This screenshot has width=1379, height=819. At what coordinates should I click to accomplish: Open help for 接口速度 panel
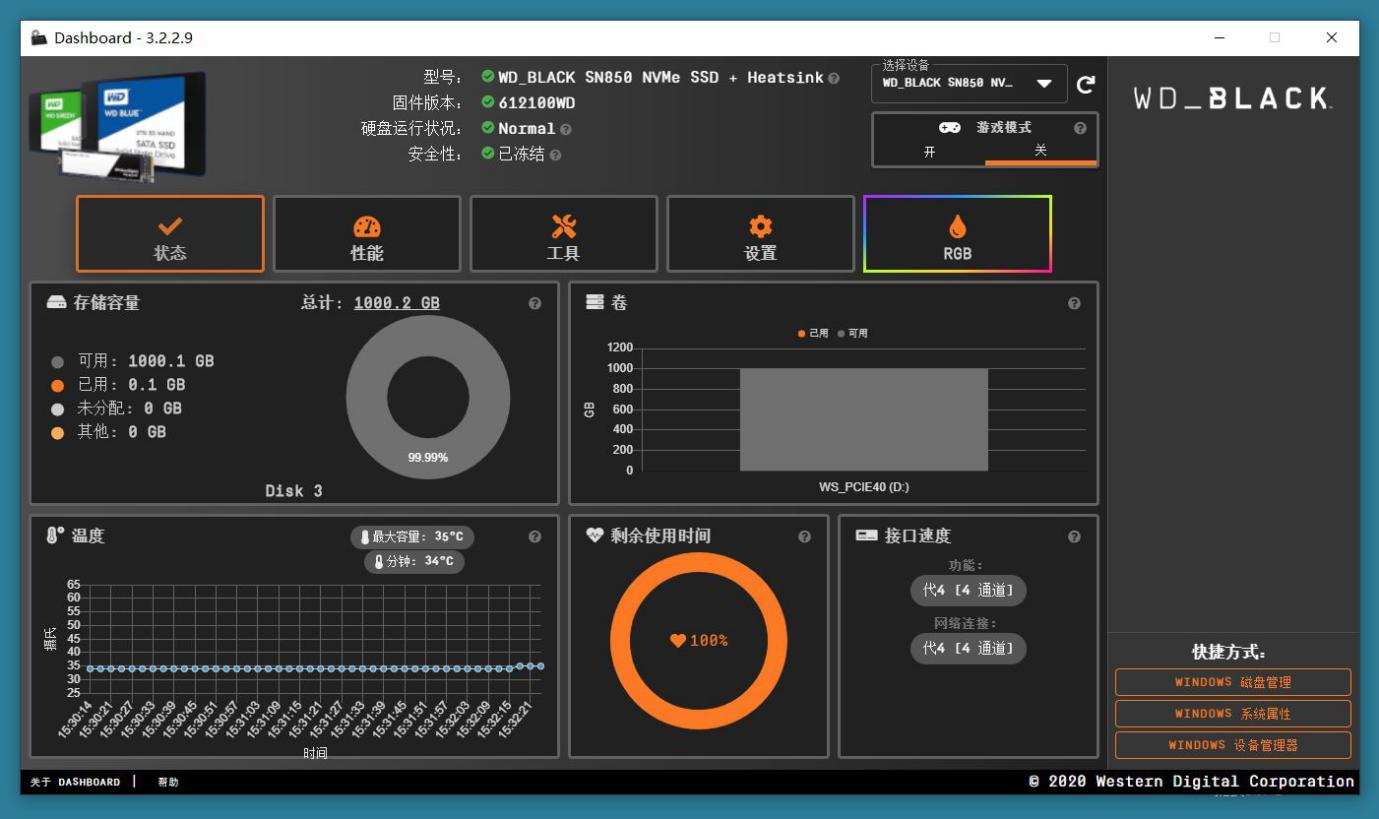[x=1074, y=537]
